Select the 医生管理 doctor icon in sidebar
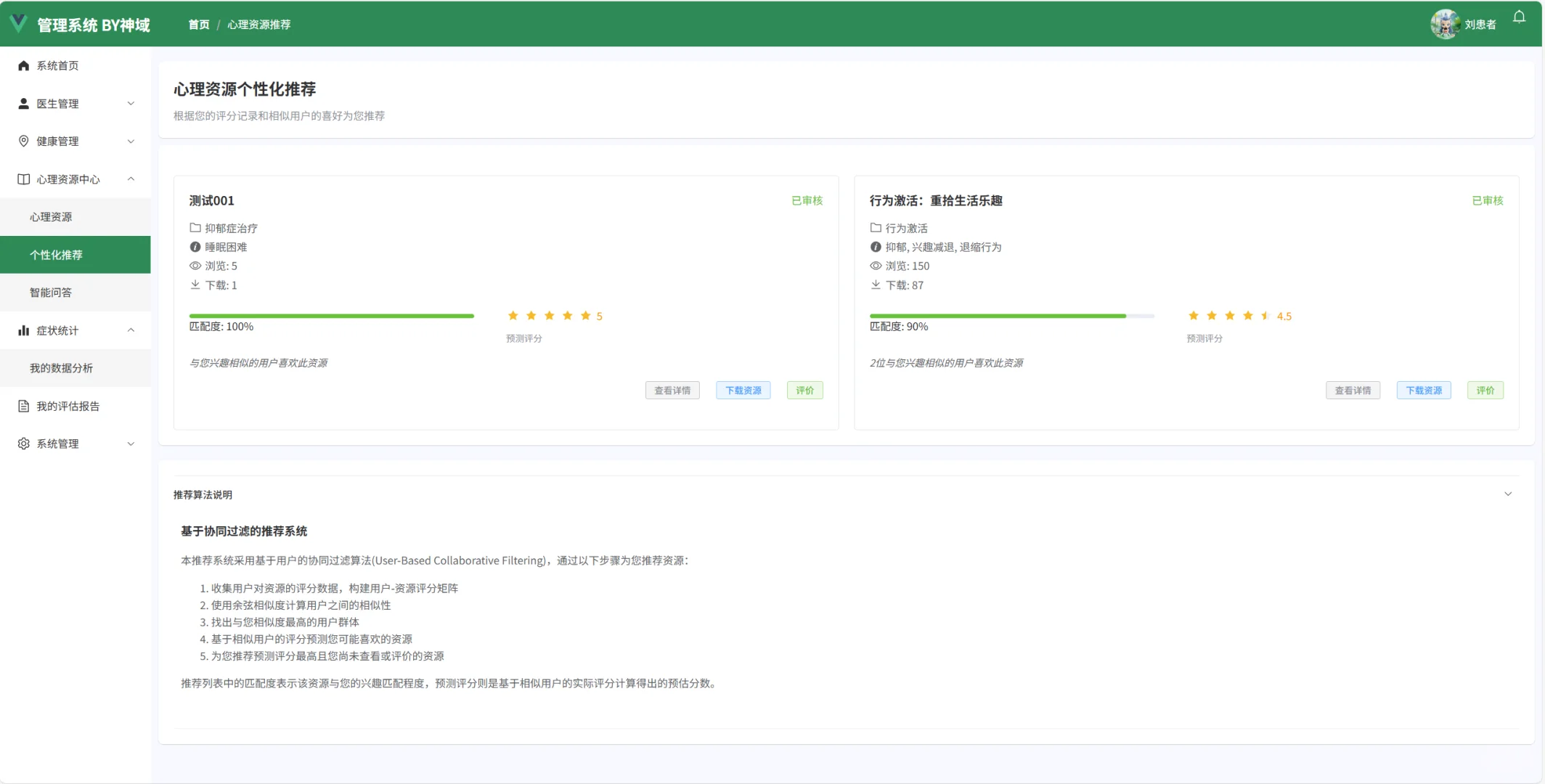Screen dimensions: 1545x784 (23, 103)
